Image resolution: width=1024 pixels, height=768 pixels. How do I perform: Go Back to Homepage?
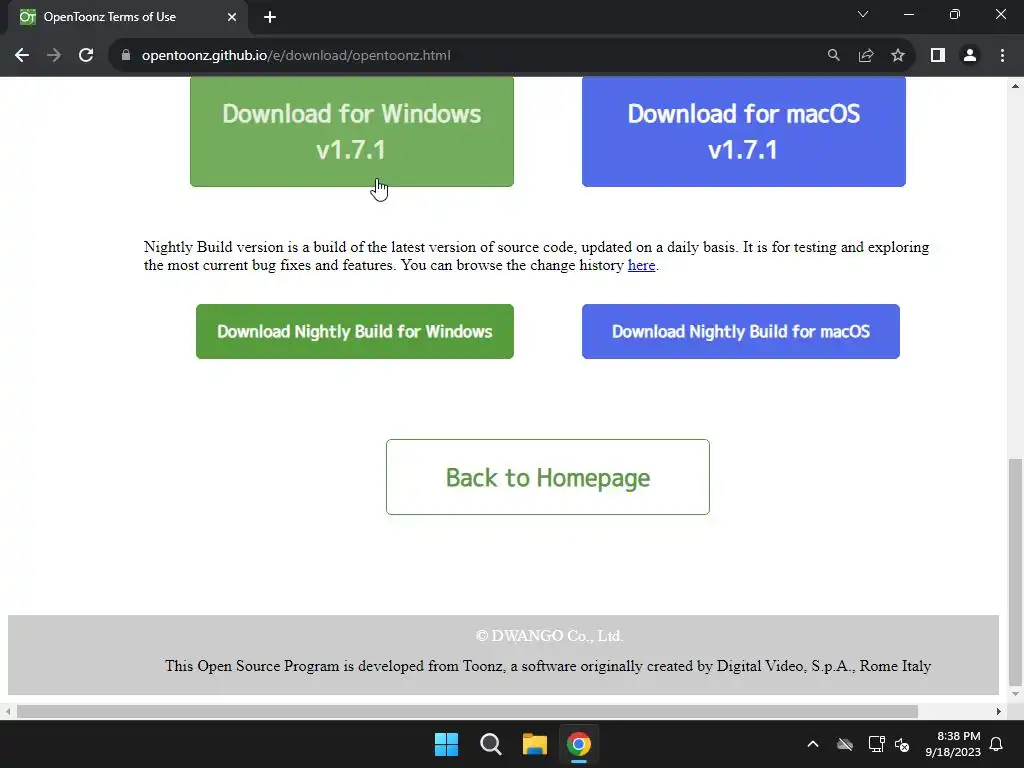548,477
